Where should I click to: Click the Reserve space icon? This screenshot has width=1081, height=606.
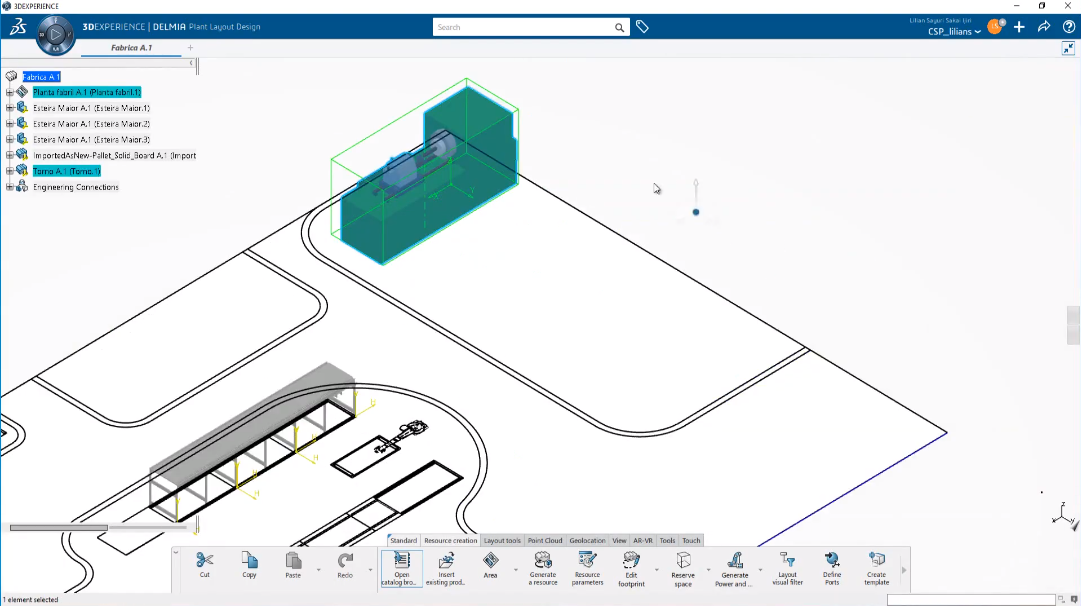[683, 560]
